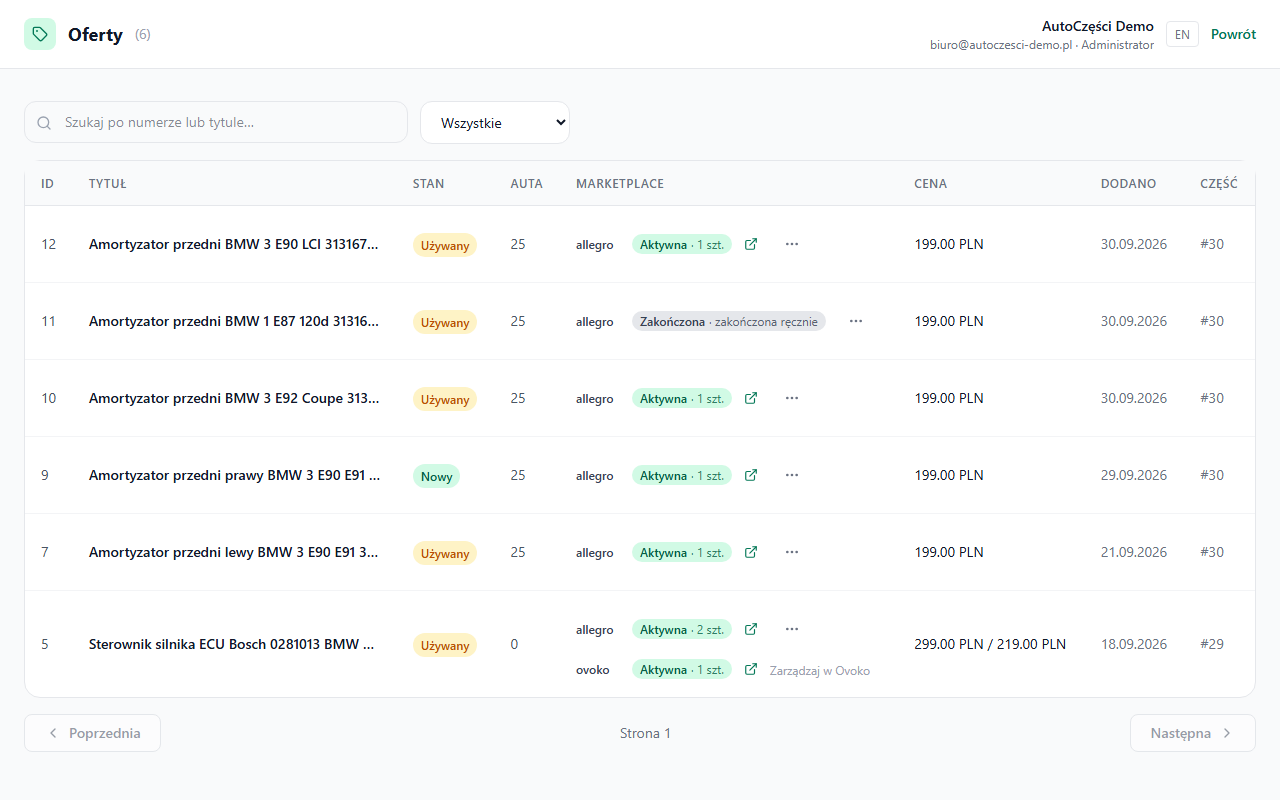Viewport: 1280px width, 800px height.
Task: Open offer Sterownik silnika ECU Bosch
Action: coord(231,644)
